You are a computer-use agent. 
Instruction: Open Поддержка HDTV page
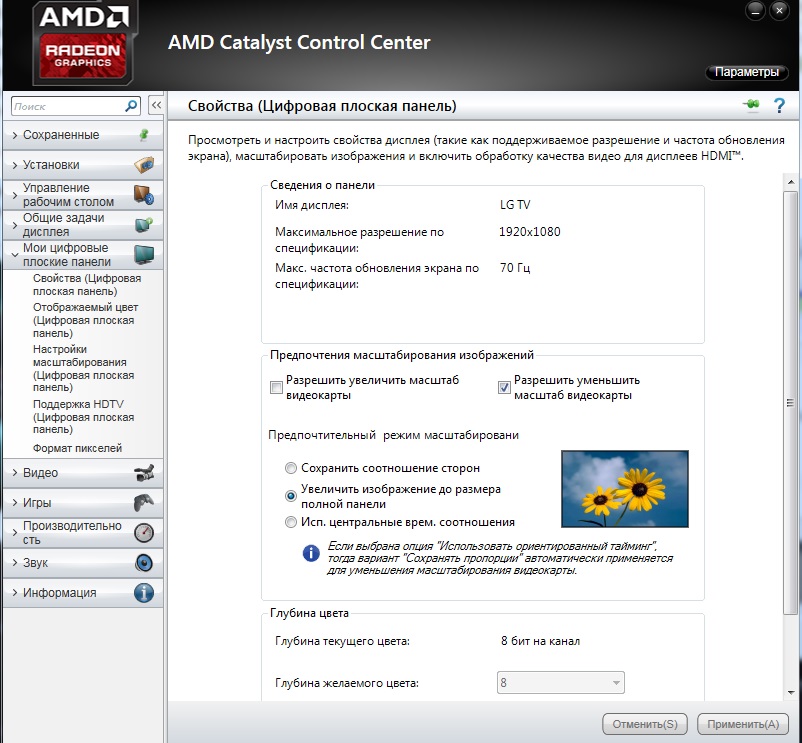pos(83,417)
